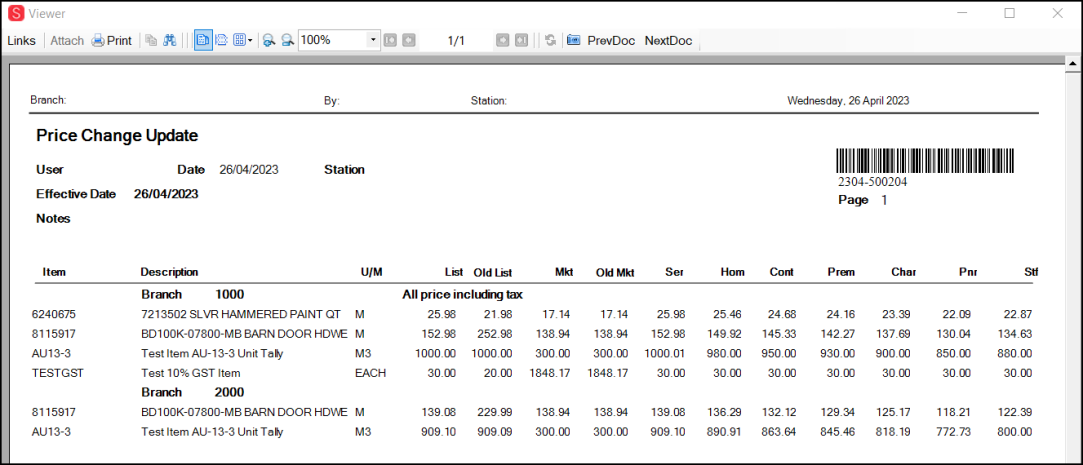The width and height of the screenshot is (1083, 465).
Task: Click the copy icon in toolbar
Action: 151,41
